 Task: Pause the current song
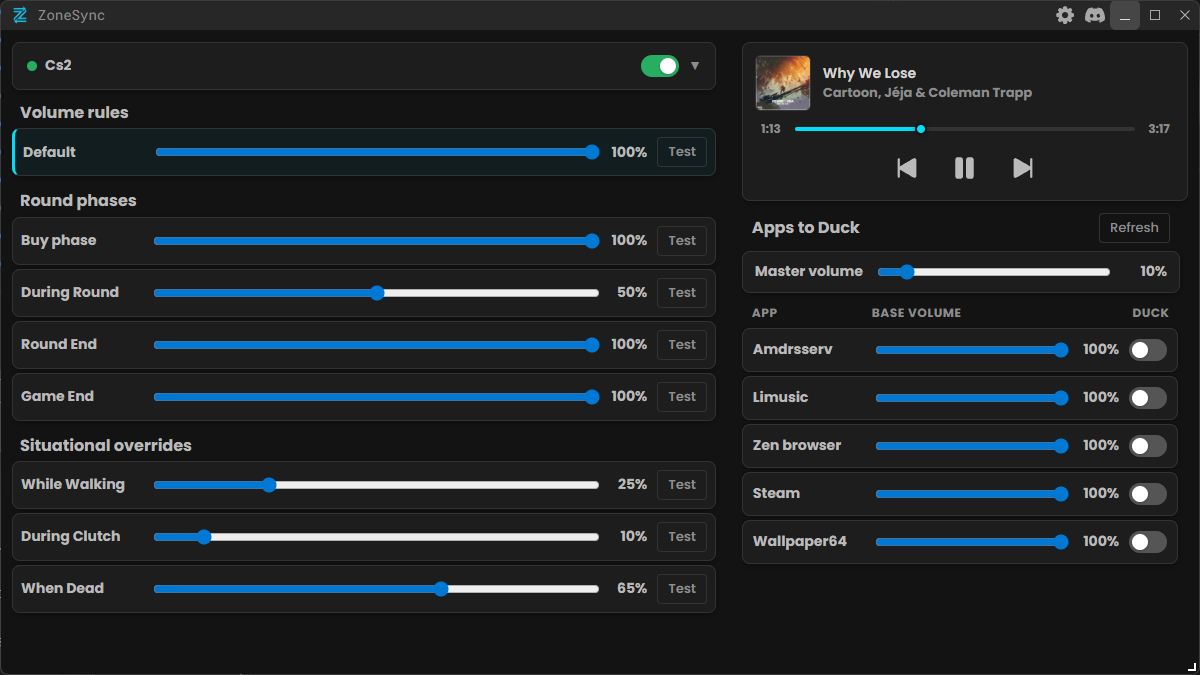click(964, 168)
